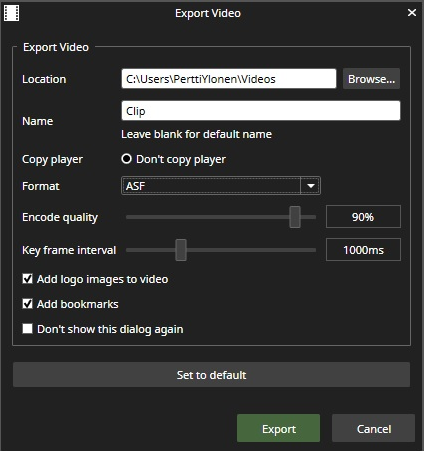Uncheck Add logo images to video
The height and width of the screenshot is (451, 426).
click(27, 279)
